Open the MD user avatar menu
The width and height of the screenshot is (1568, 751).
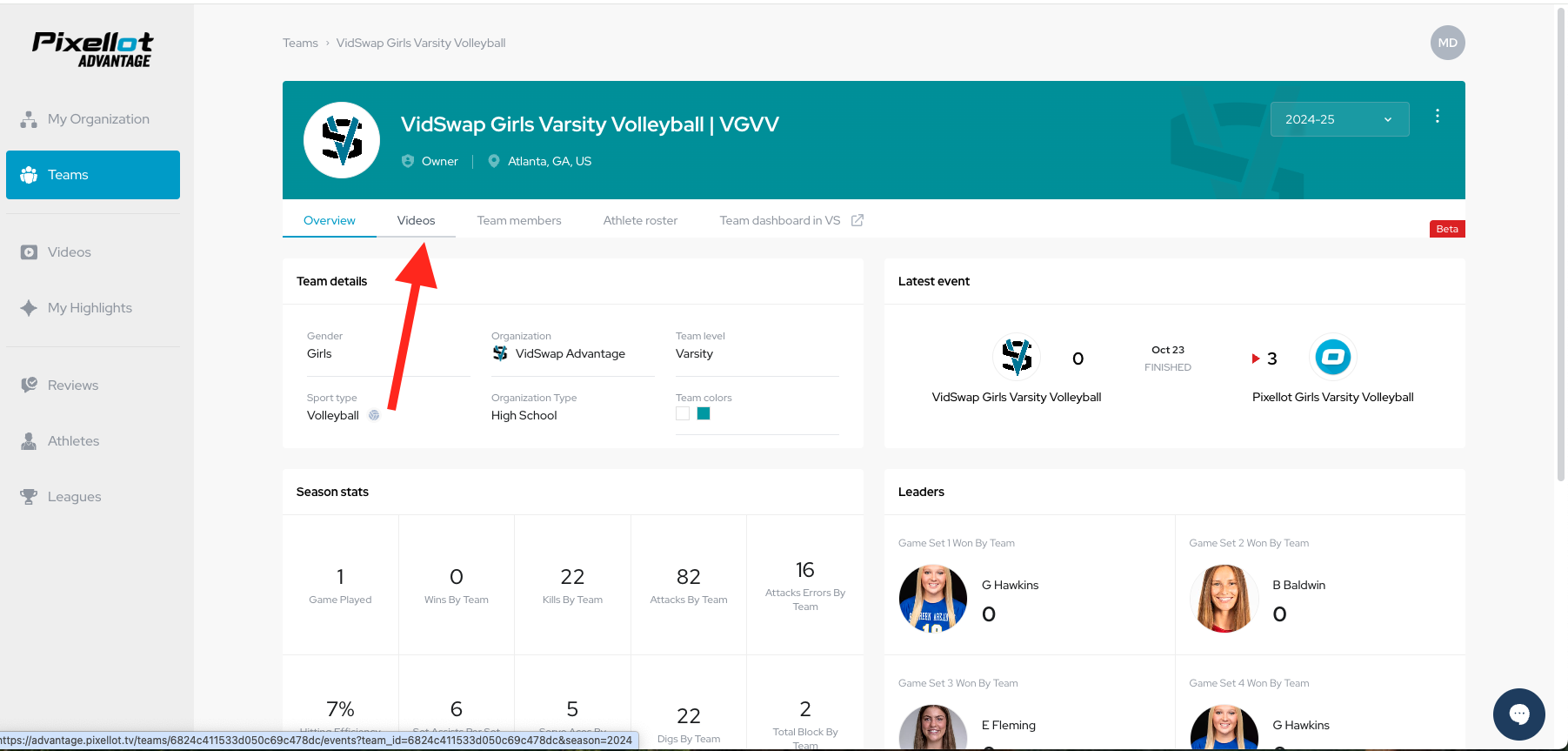pos(1447,43)
